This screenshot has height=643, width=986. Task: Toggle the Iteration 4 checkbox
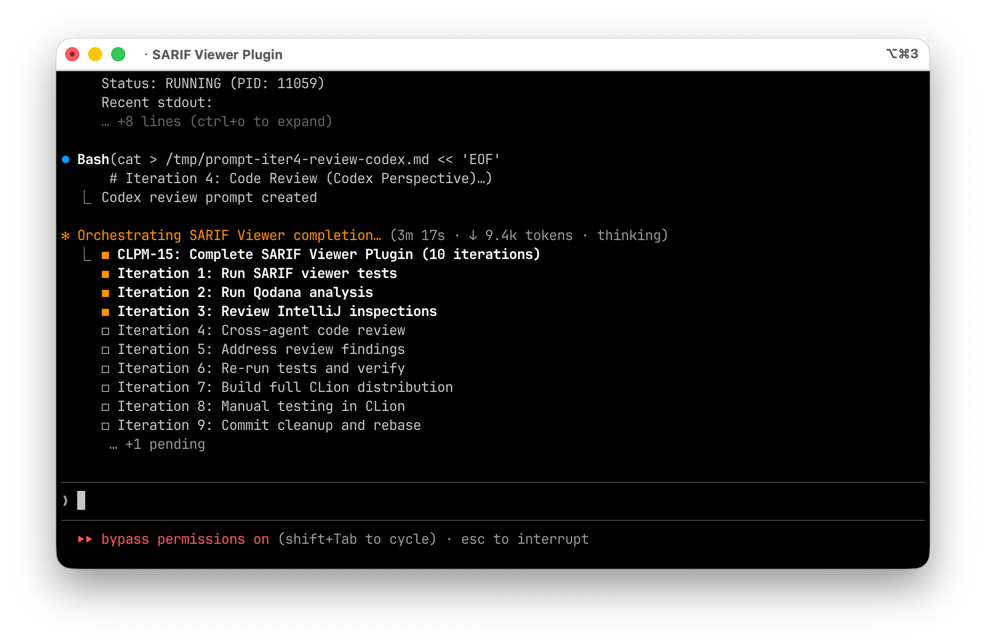[x=105, y=331]
